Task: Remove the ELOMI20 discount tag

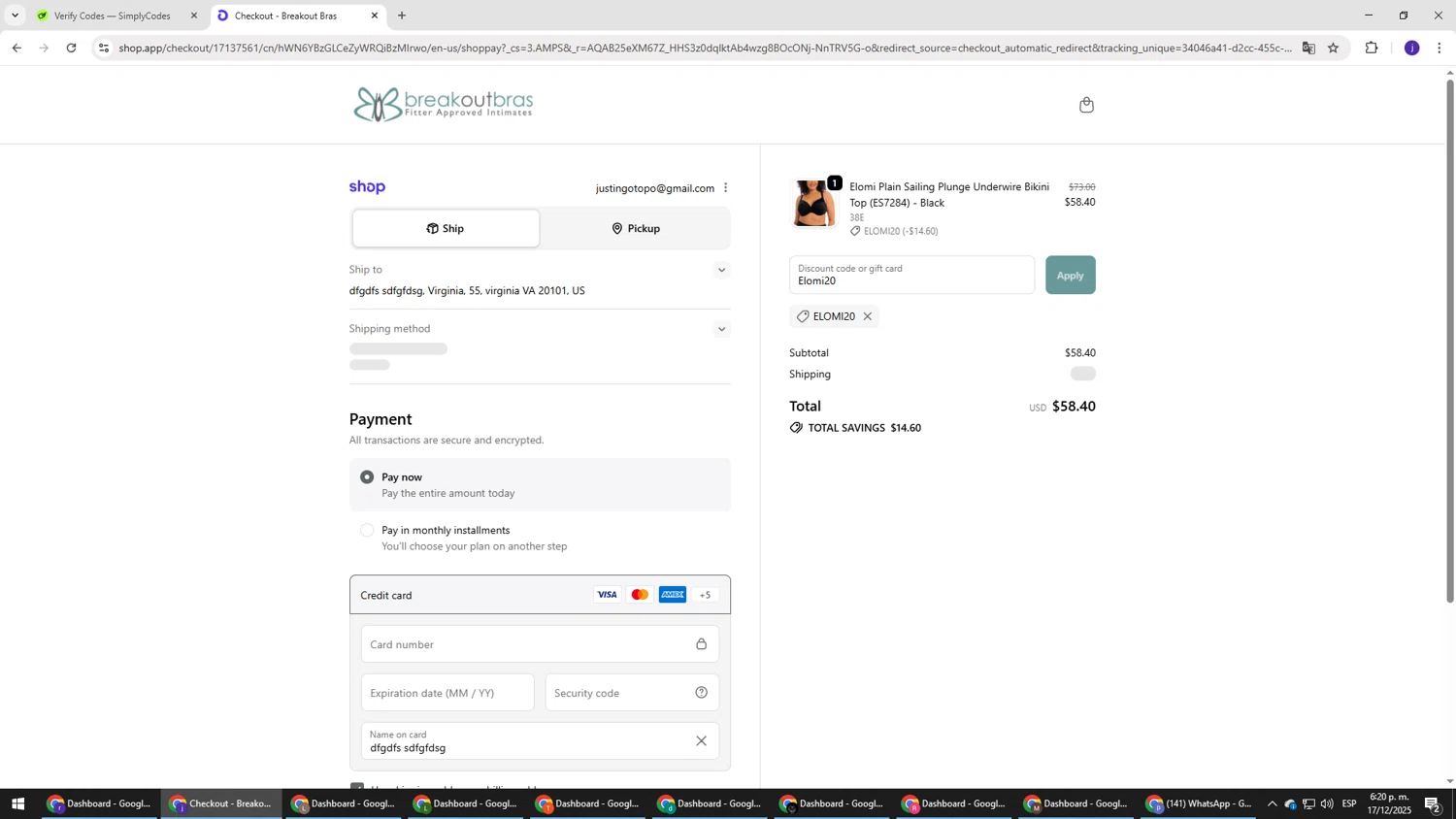Action: click(x=868, y=316)
